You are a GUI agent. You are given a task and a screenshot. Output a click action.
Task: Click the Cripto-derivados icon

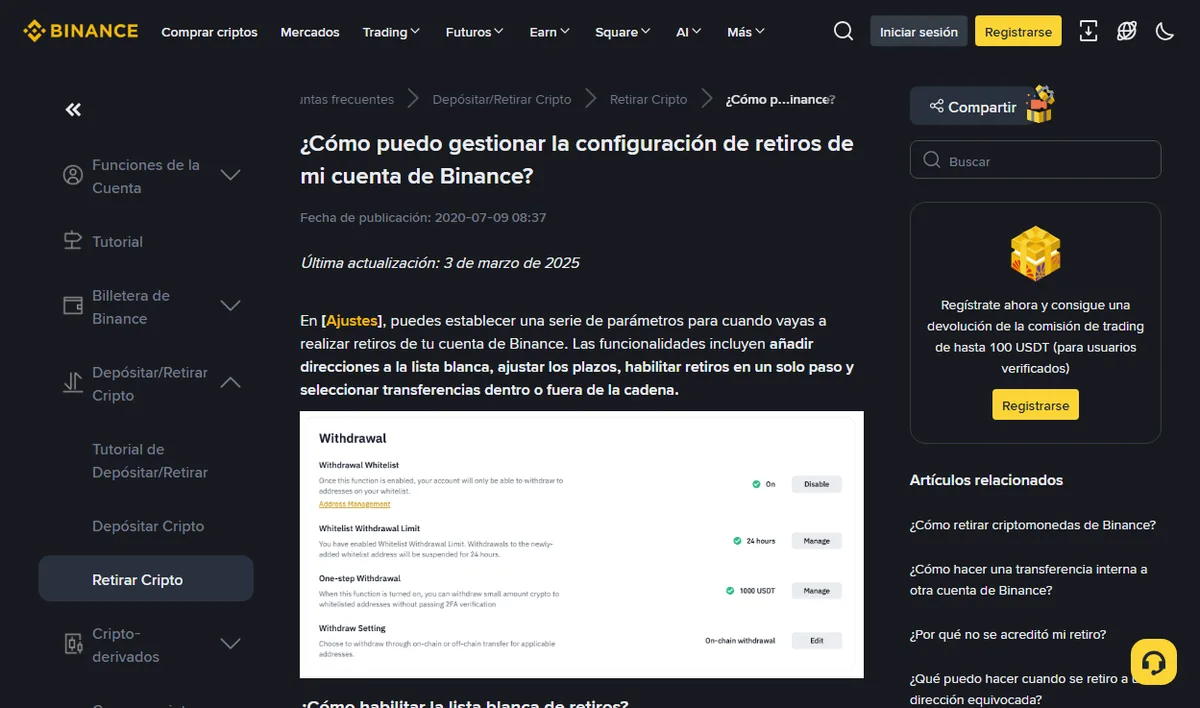point(73,644)
